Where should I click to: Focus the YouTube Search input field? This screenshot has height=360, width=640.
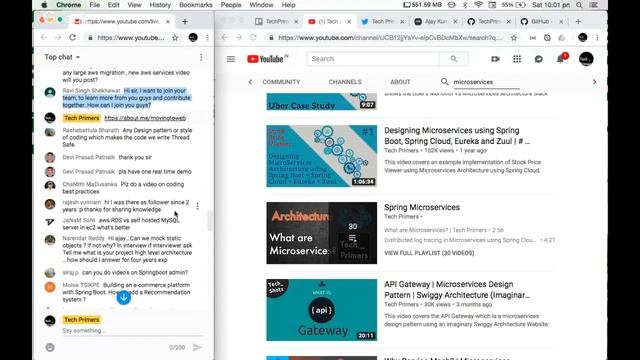(x=373, y=59)
